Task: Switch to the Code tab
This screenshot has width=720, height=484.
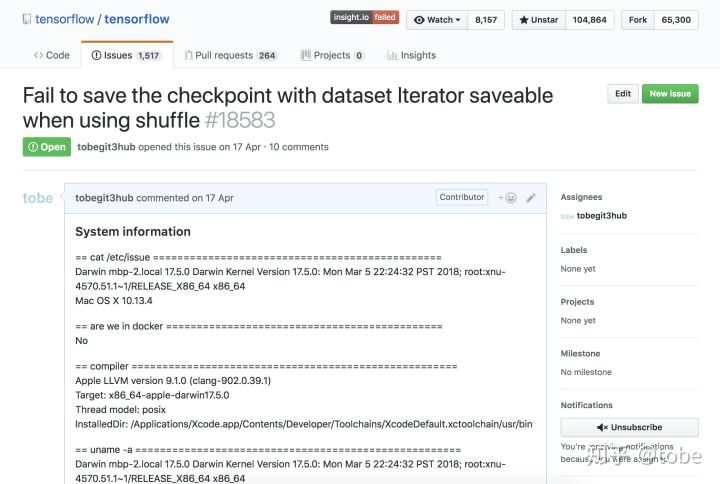Action: point(52,56)
